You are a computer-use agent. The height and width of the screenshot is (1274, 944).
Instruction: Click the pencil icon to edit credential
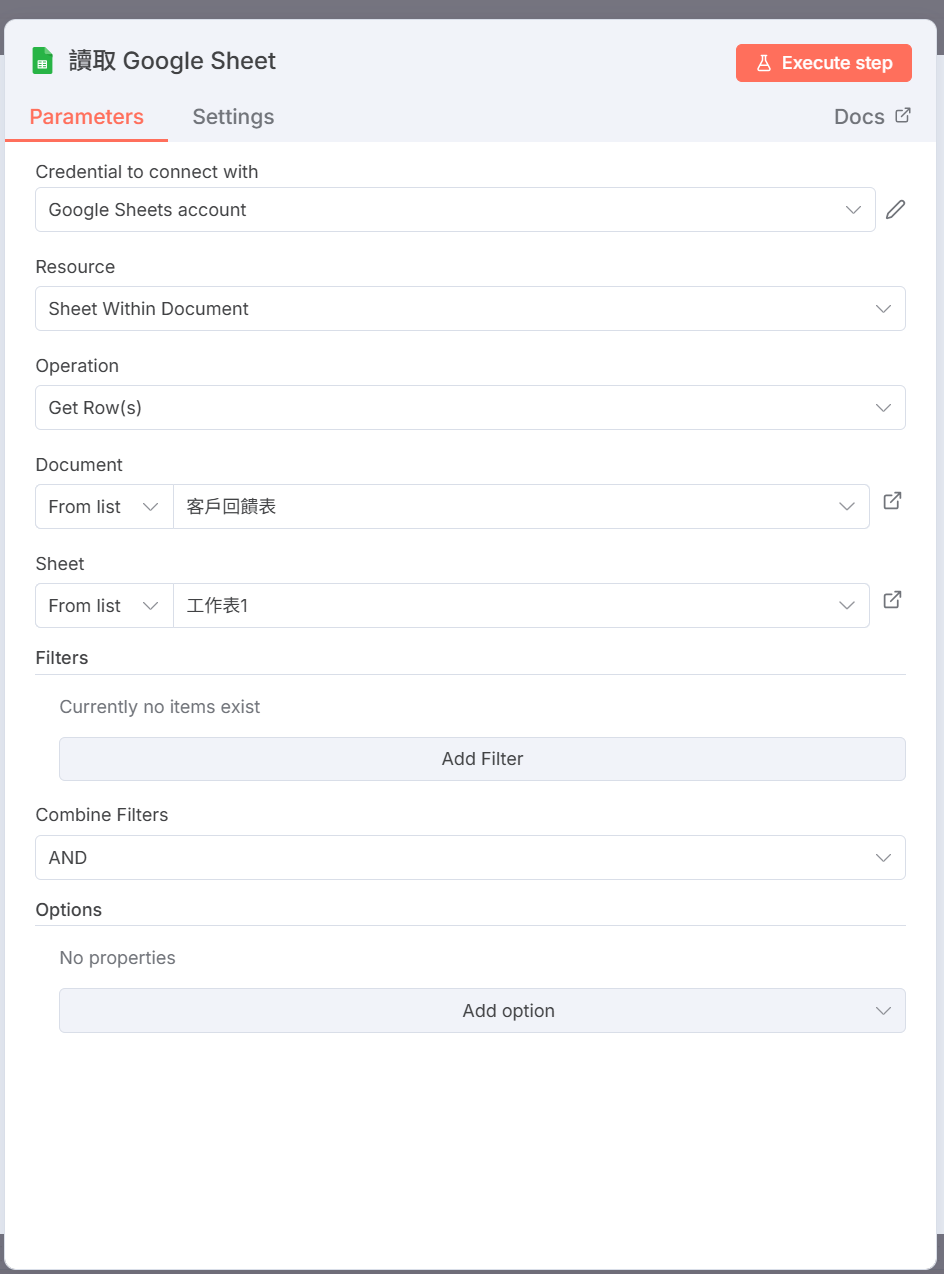pyautogui.click(x=895, y=210)
